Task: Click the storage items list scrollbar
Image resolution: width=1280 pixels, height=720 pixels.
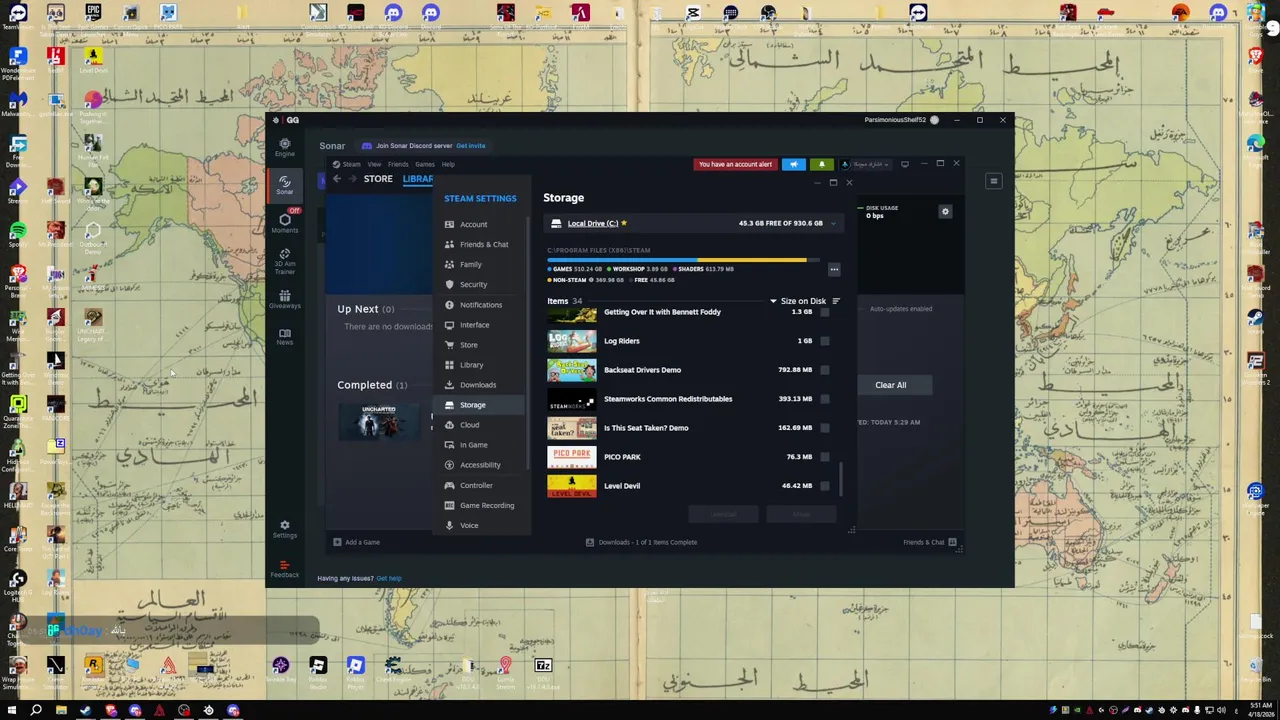Action: tap(841, 478)
